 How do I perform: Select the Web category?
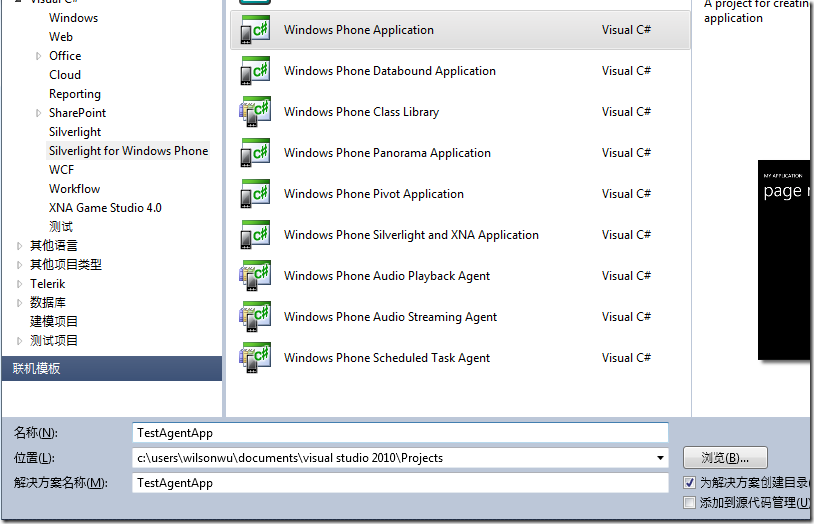point(61,37)
